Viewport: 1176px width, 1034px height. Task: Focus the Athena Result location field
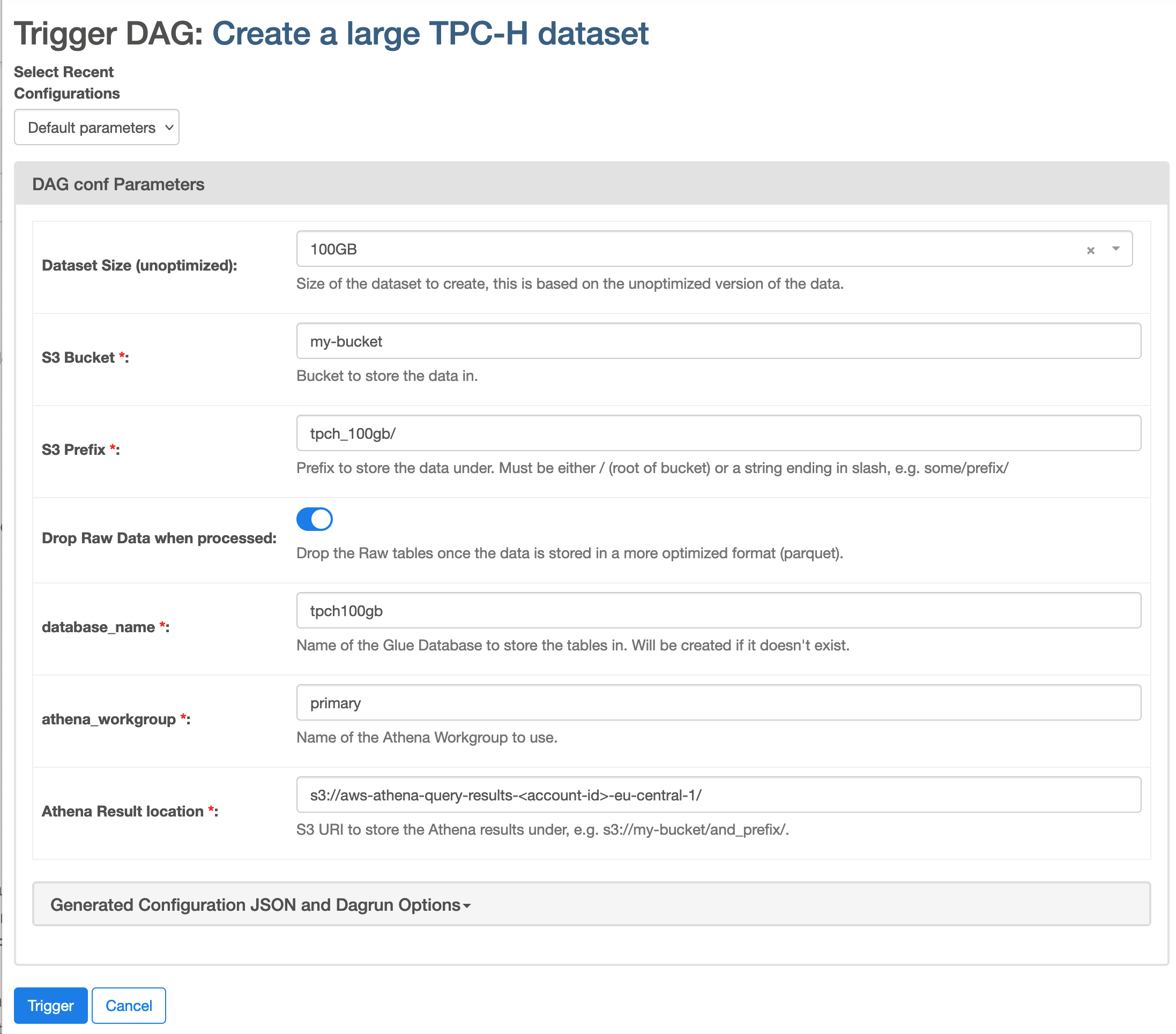(719, 795)
